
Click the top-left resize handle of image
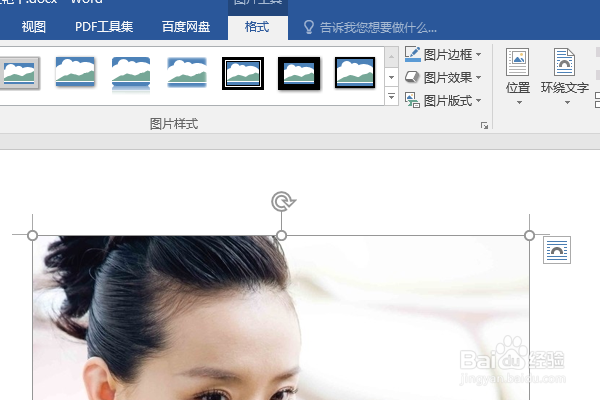coord(33,235)
